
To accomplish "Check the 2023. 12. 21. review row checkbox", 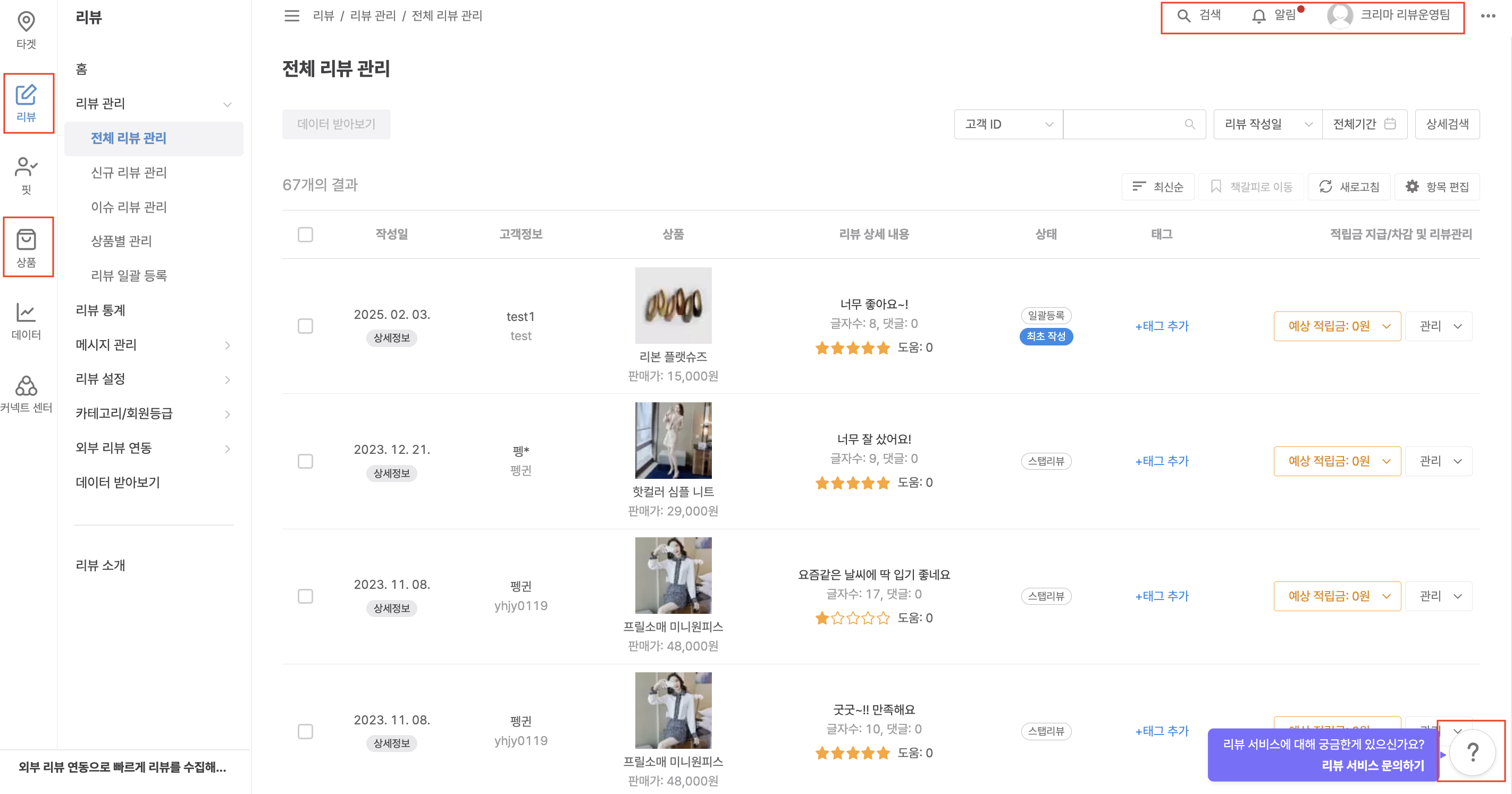I will tap(305, 461).
